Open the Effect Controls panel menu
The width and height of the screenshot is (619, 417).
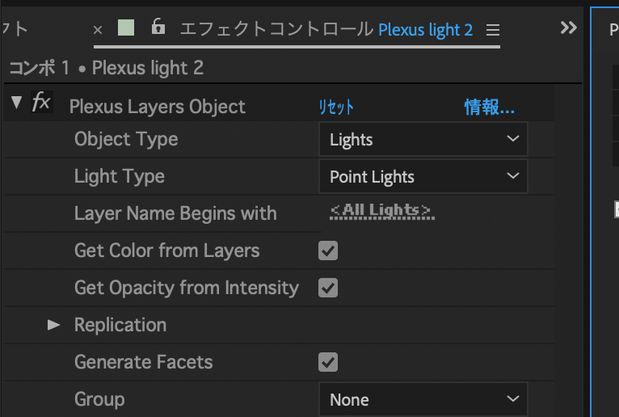(x=493, y=30)
